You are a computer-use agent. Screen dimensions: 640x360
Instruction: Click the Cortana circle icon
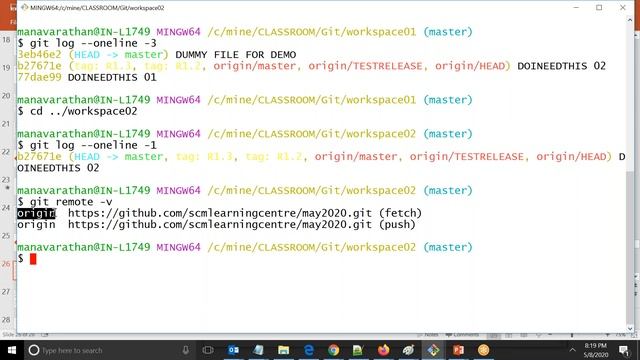tap(34, 350)
